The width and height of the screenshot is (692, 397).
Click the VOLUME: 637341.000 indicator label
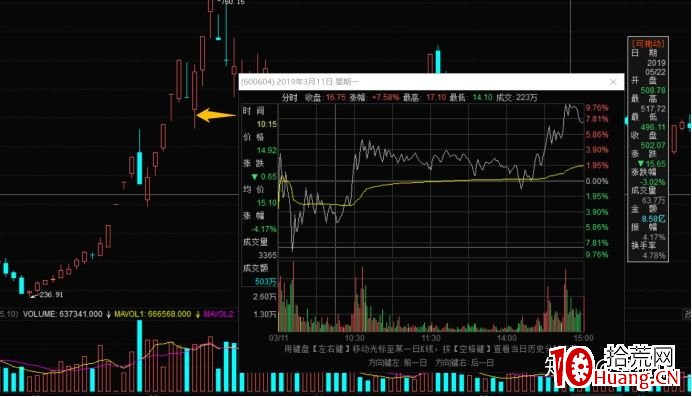(62, 314)
